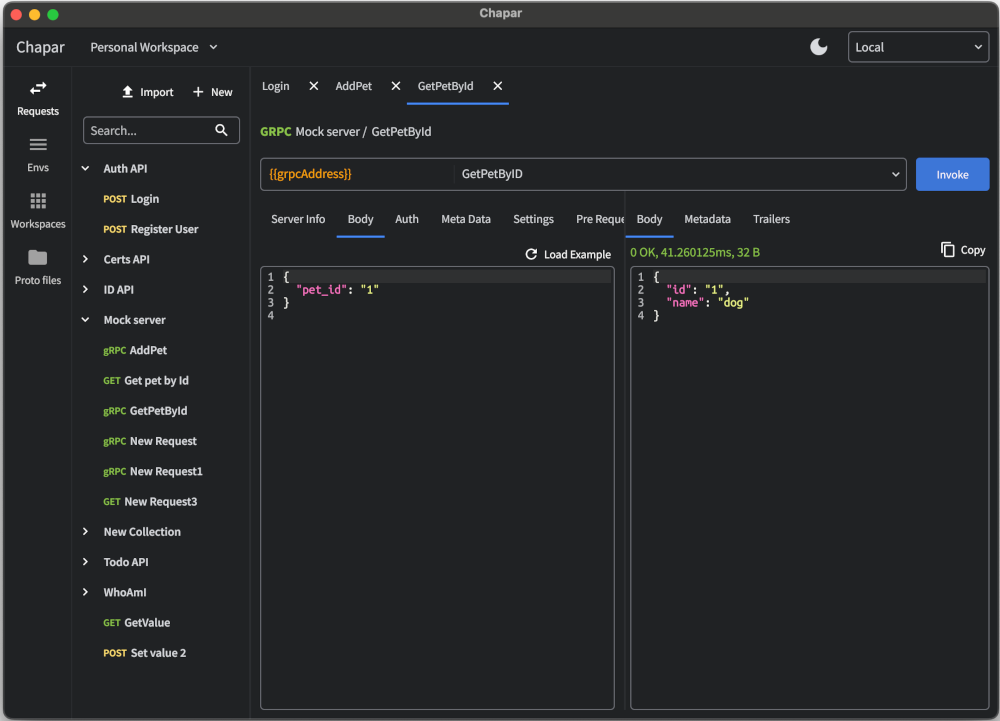Image resolution: width=1000 pixels, height=721 pixels.
Task: Click the Invoke button
Action: point(952,174)
